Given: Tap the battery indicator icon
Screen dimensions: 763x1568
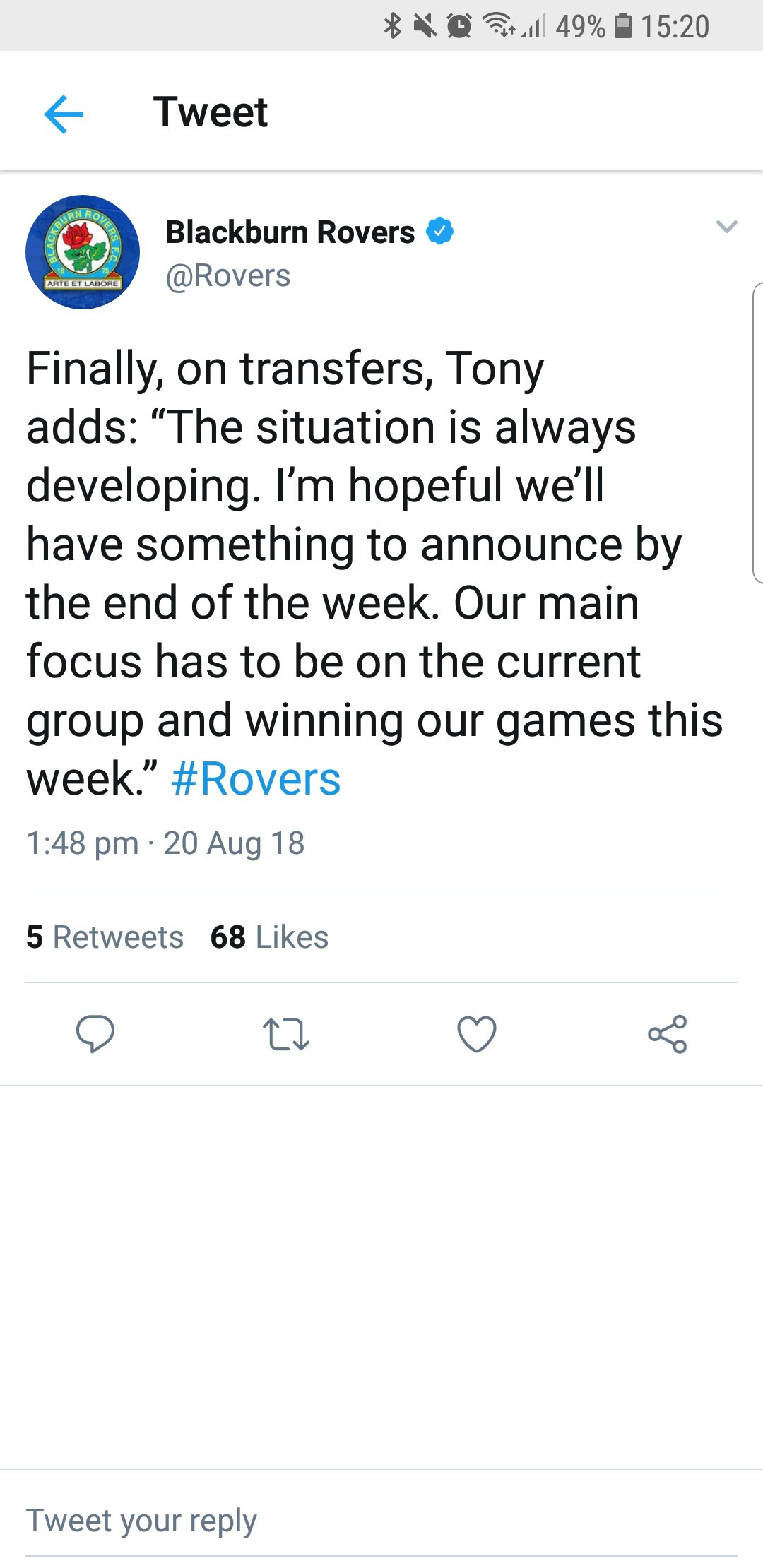Looking at the screenshot, I should coord(622,26).
